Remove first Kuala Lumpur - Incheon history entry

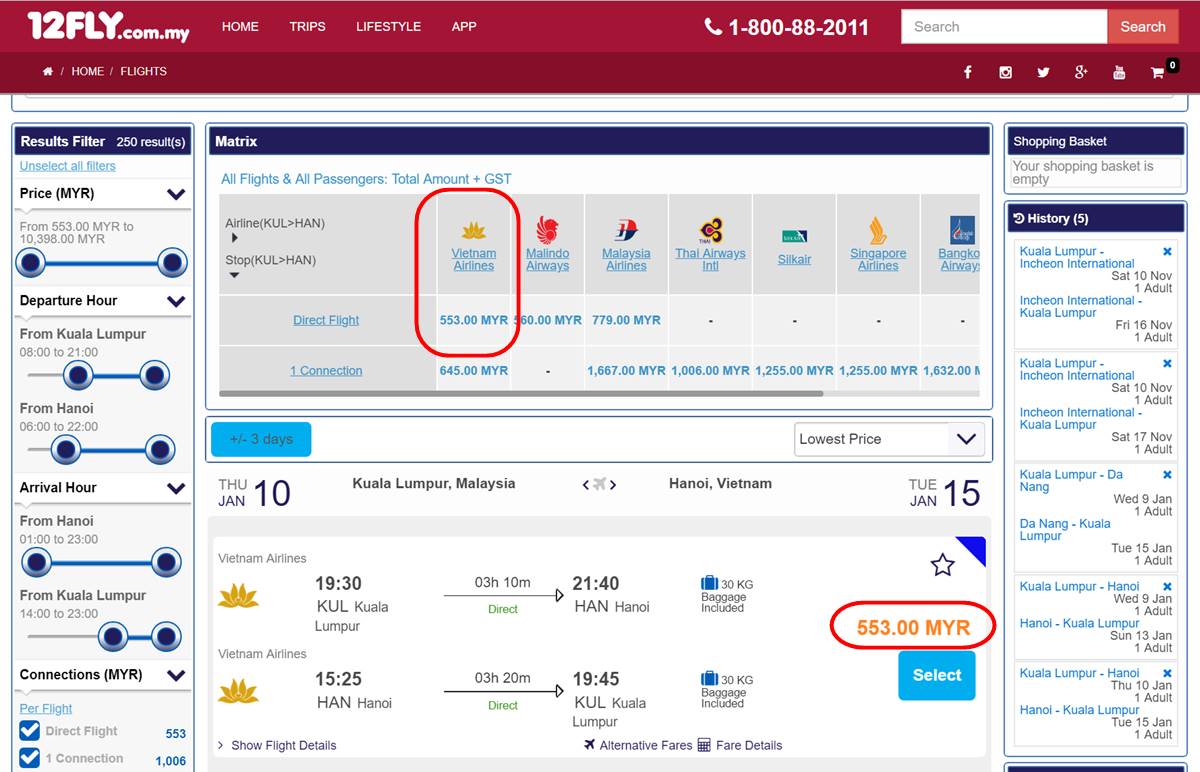click(x=1167, y=252)
